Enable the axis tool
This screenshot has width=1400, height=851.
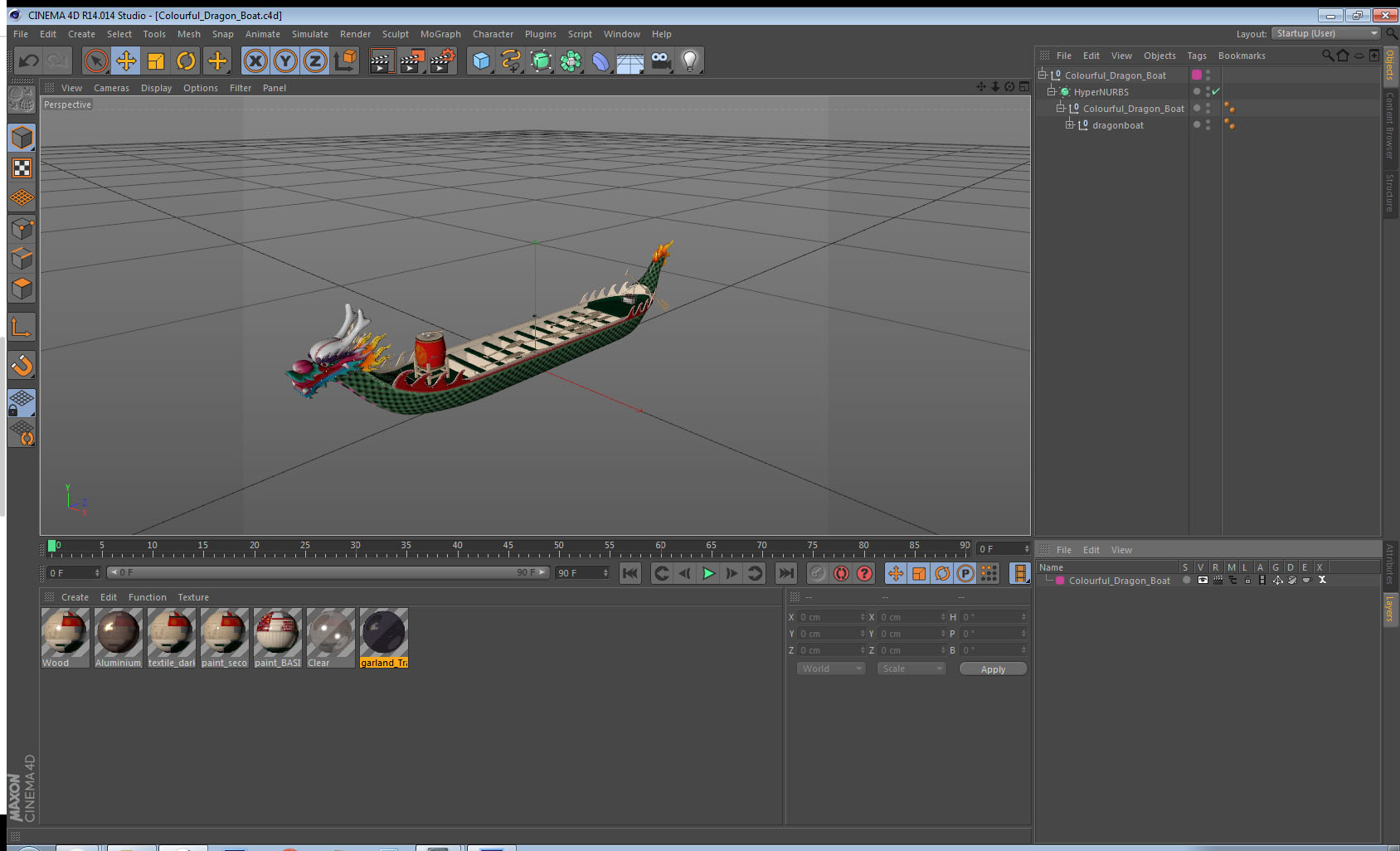pyautogui.click(x=22, y=327)
